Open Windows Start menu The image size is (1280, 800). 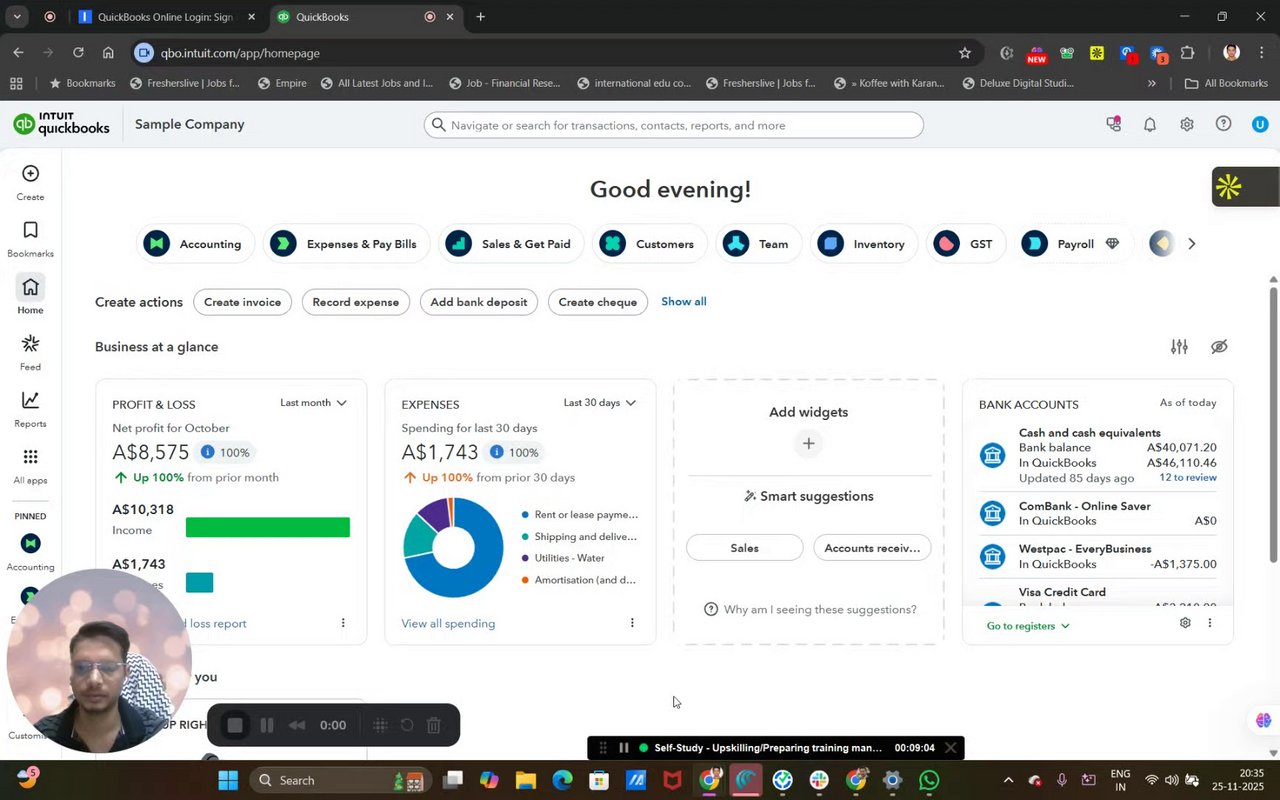(x=228, y=780)
